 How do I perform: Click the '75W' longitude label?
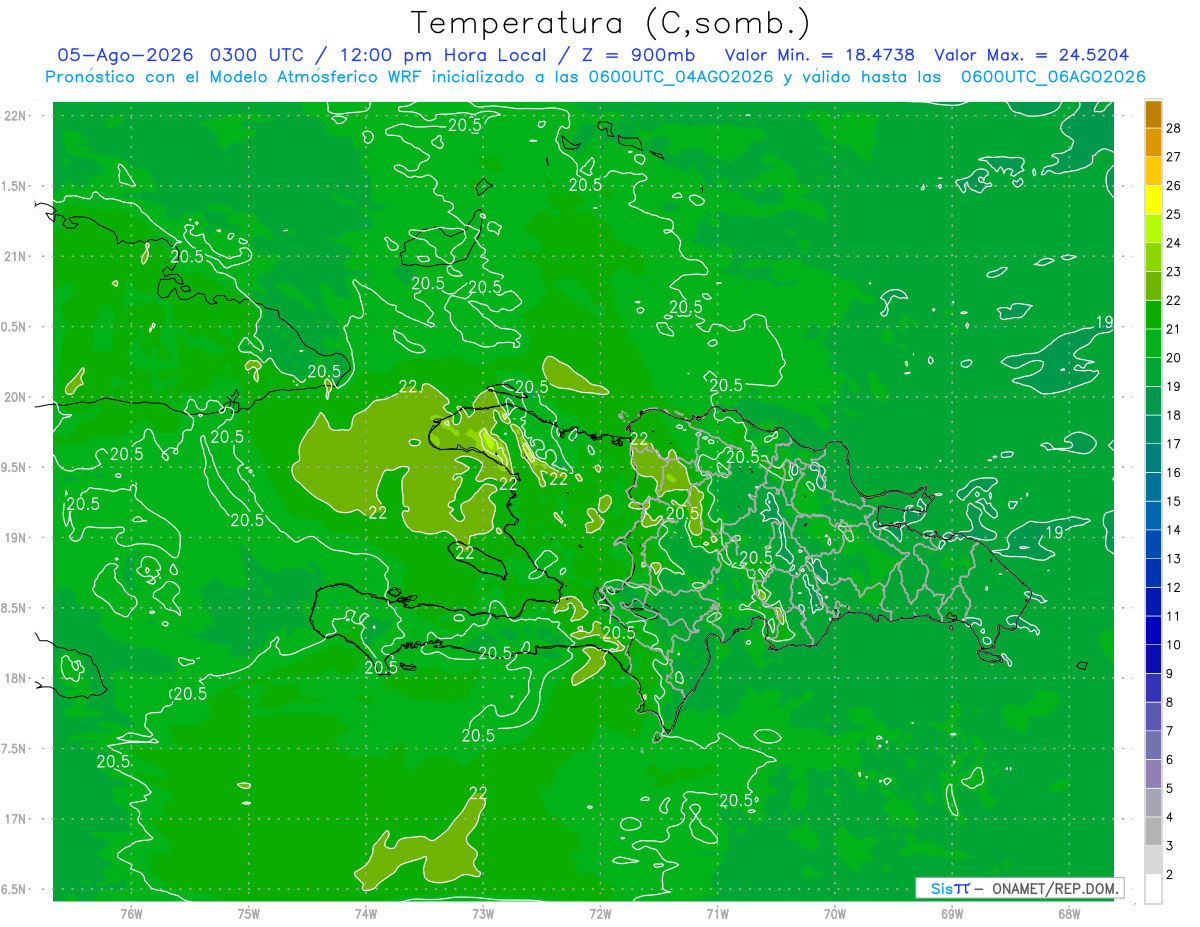(249, 914)
